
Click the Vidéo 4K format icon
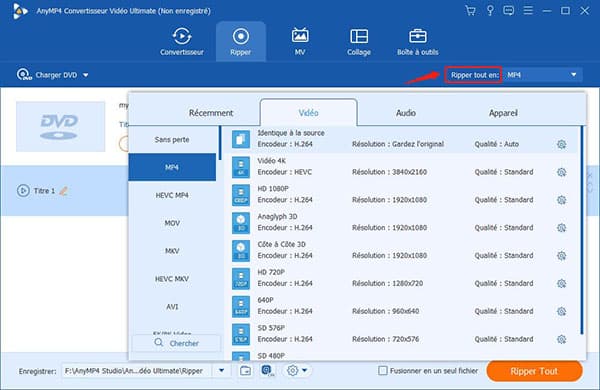point(241,167)
